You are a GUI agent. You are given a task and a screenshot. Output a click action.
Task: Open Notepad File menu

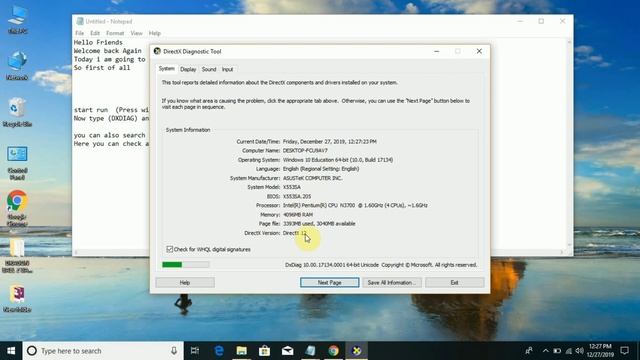click(x=80, y=33)
